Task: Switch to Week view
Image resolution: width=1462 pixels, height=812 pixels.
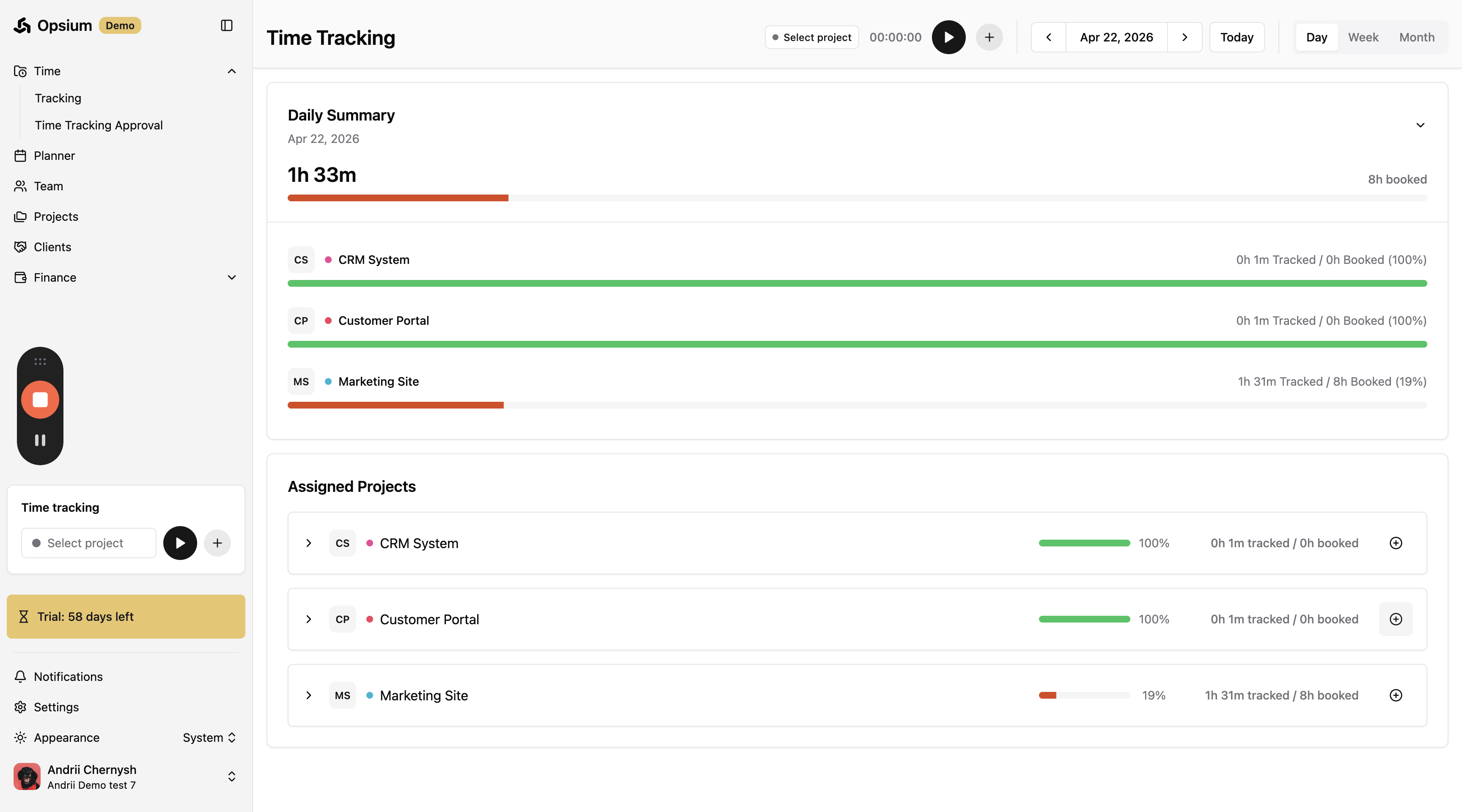Action: [x=1363, y=38]
